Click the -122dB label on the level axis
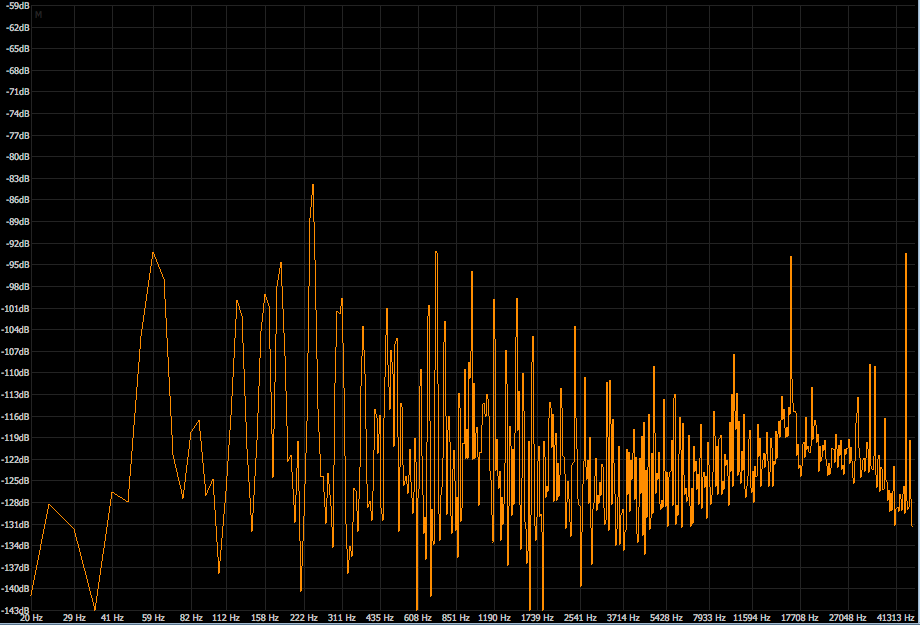This screenshot has height=625, width=920. 17,459
